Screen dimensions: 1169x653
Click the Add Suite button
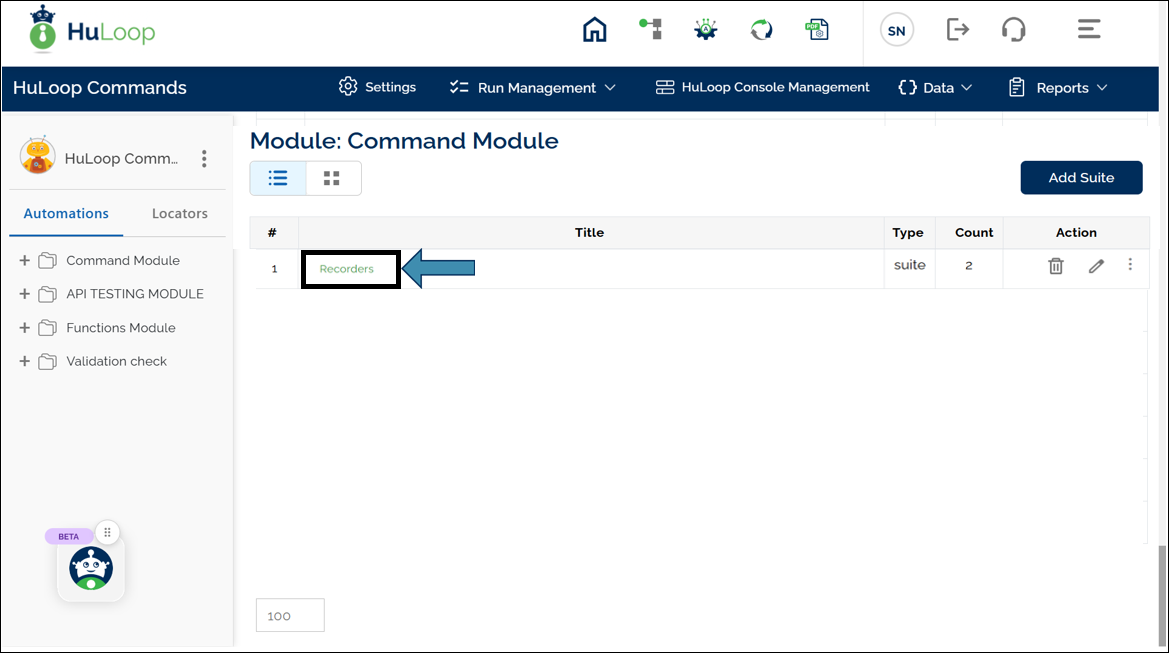pos(1081,178)
